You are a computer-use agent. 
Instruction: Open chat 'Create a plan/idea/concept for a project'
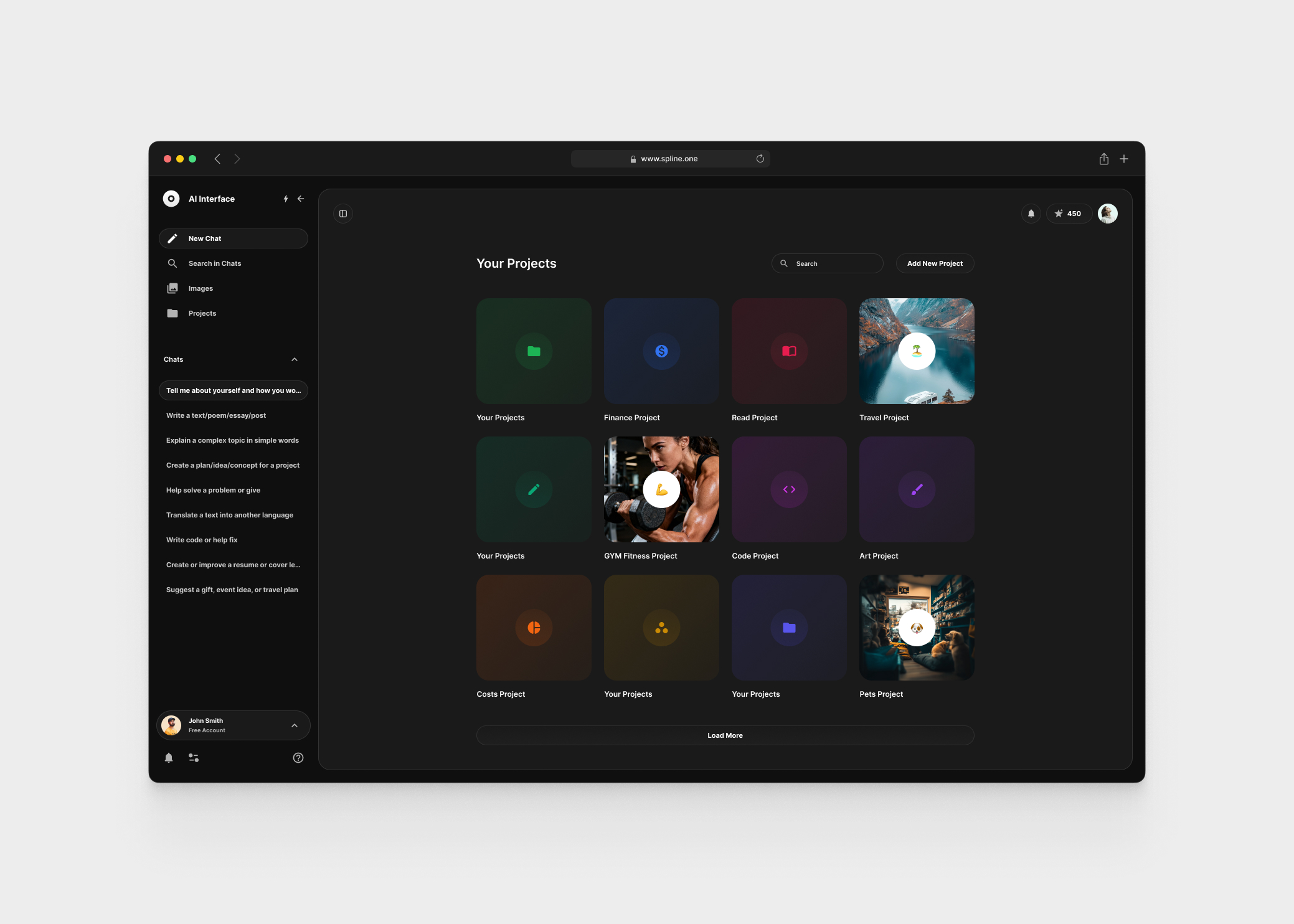[234, 465]
